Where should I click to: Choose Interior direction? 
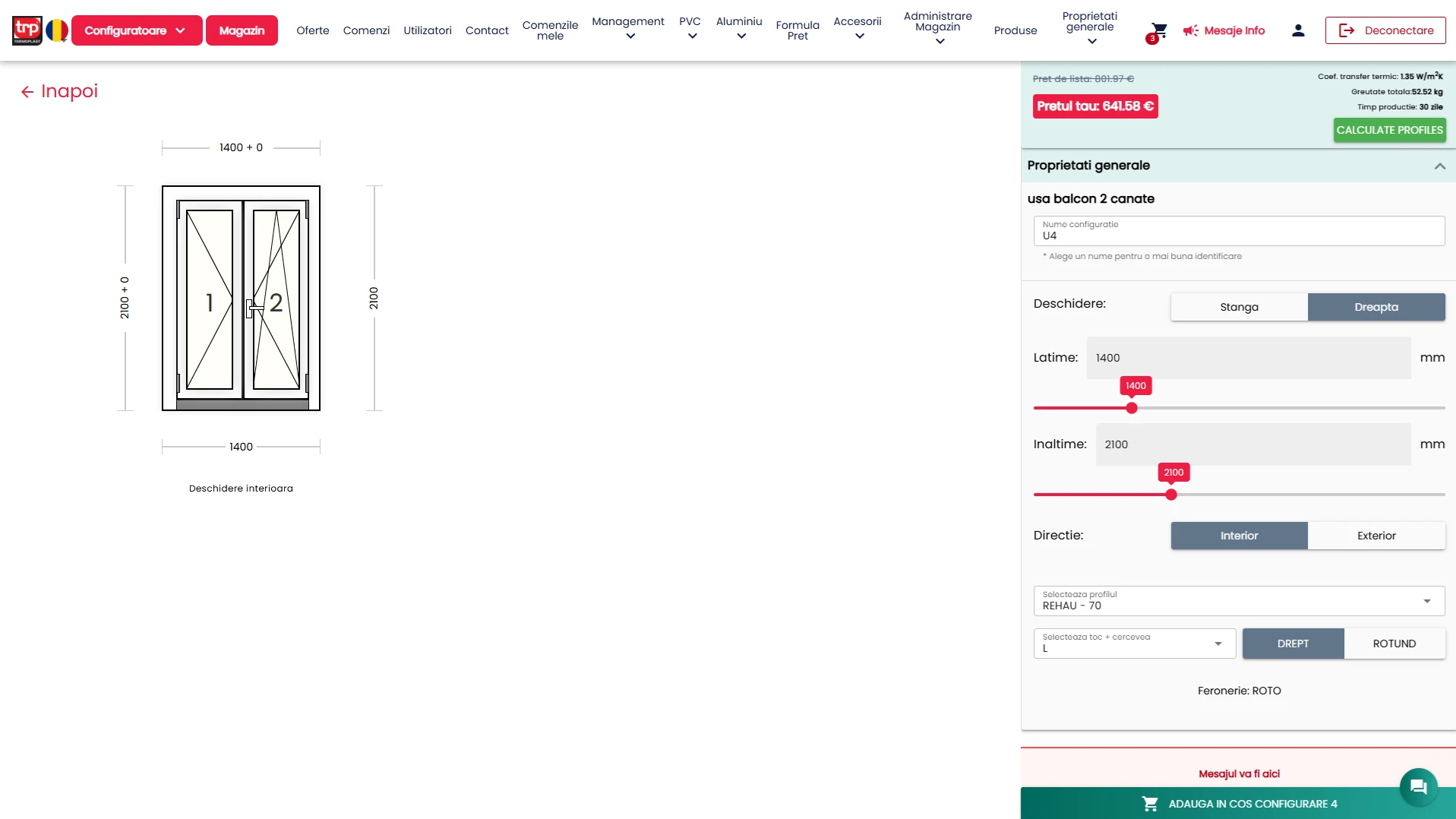pos(1239,536)
